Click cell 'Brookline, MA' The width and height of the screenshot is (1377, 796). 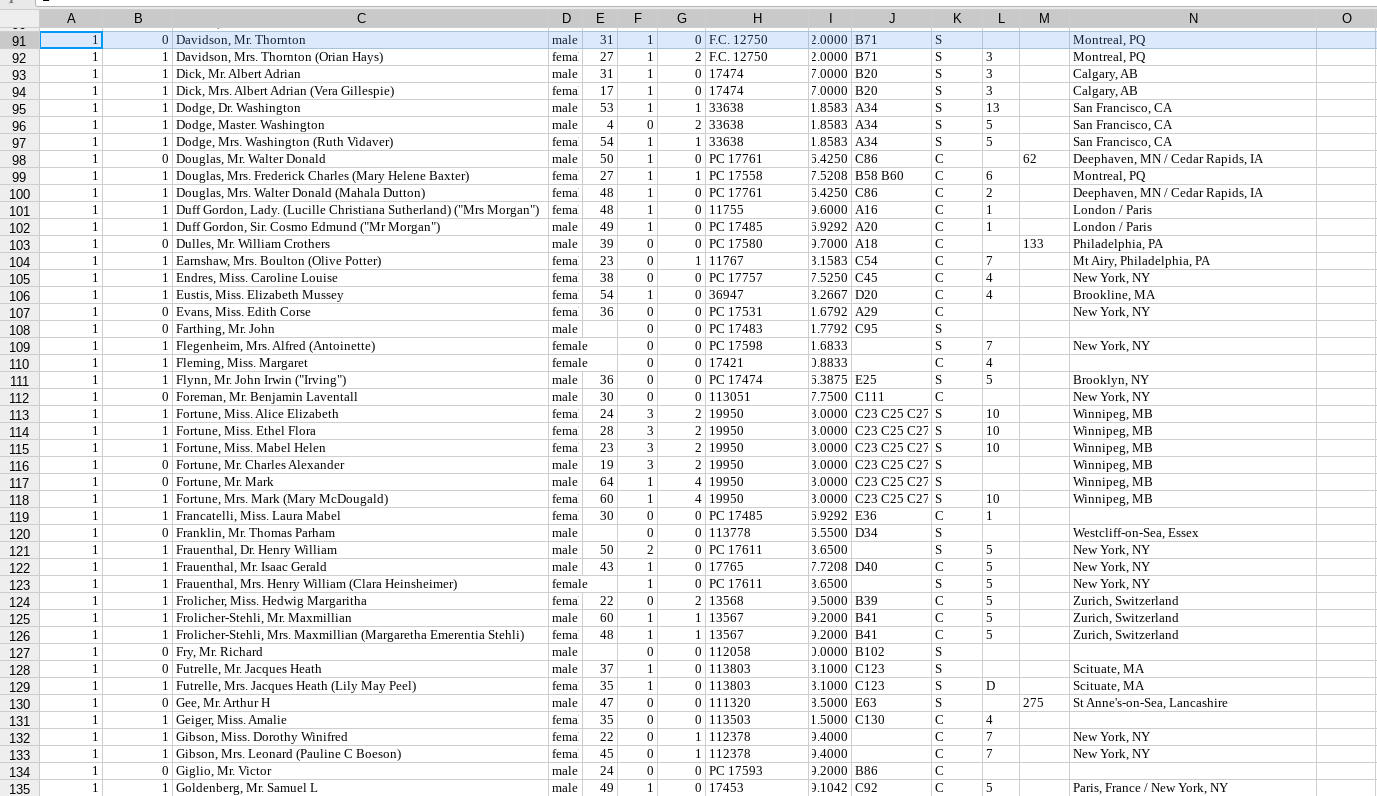click(x=1193, y=295)
